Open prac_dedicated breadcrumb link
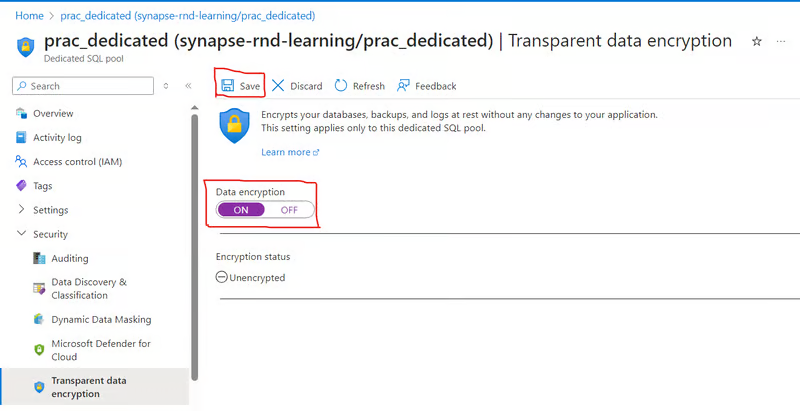Viewport: 800px width, 411px height. pyautogui.click(x=188, y=16)
